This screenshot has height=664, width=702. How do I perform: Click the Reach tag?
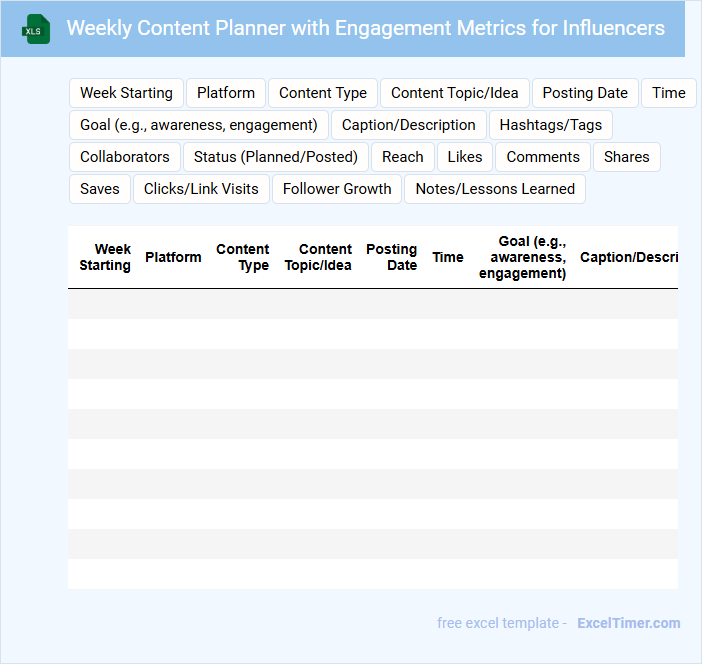click(x=403, y=157)
